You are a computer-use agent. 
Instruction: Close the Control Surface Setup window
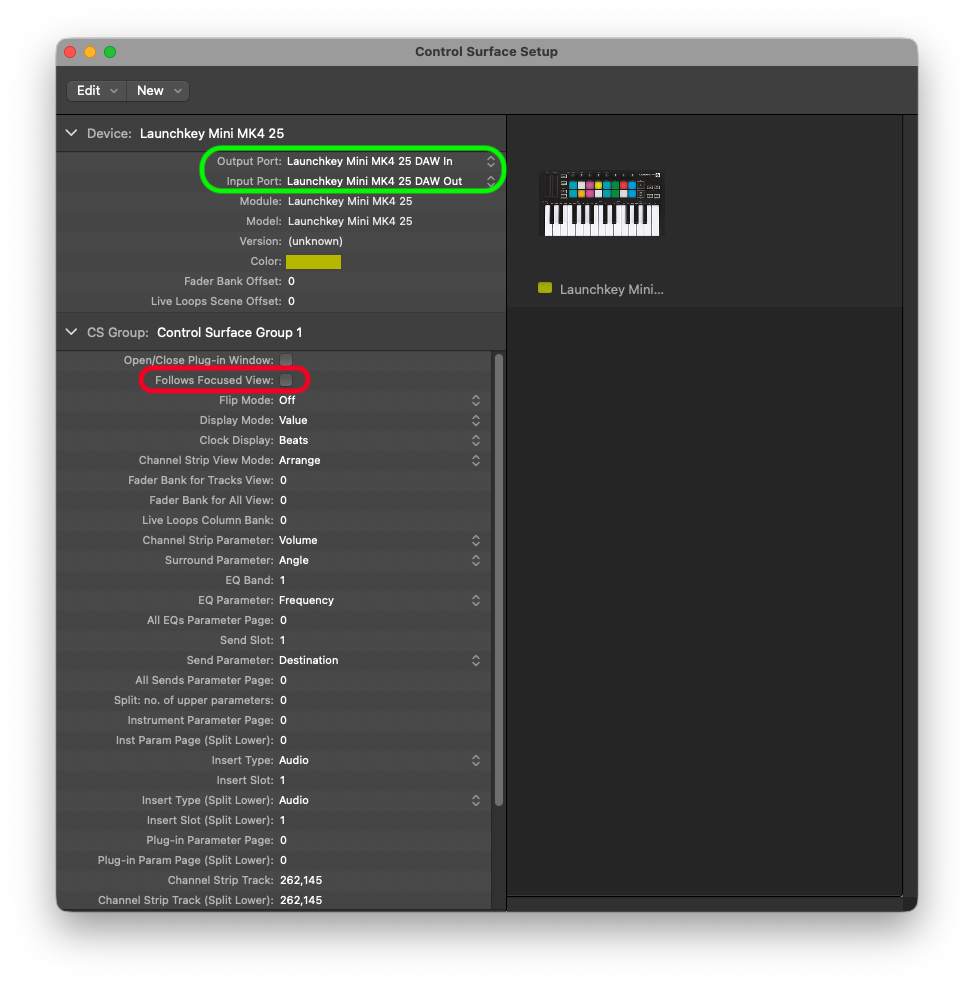pyautogui.click(x=70, y=52)
